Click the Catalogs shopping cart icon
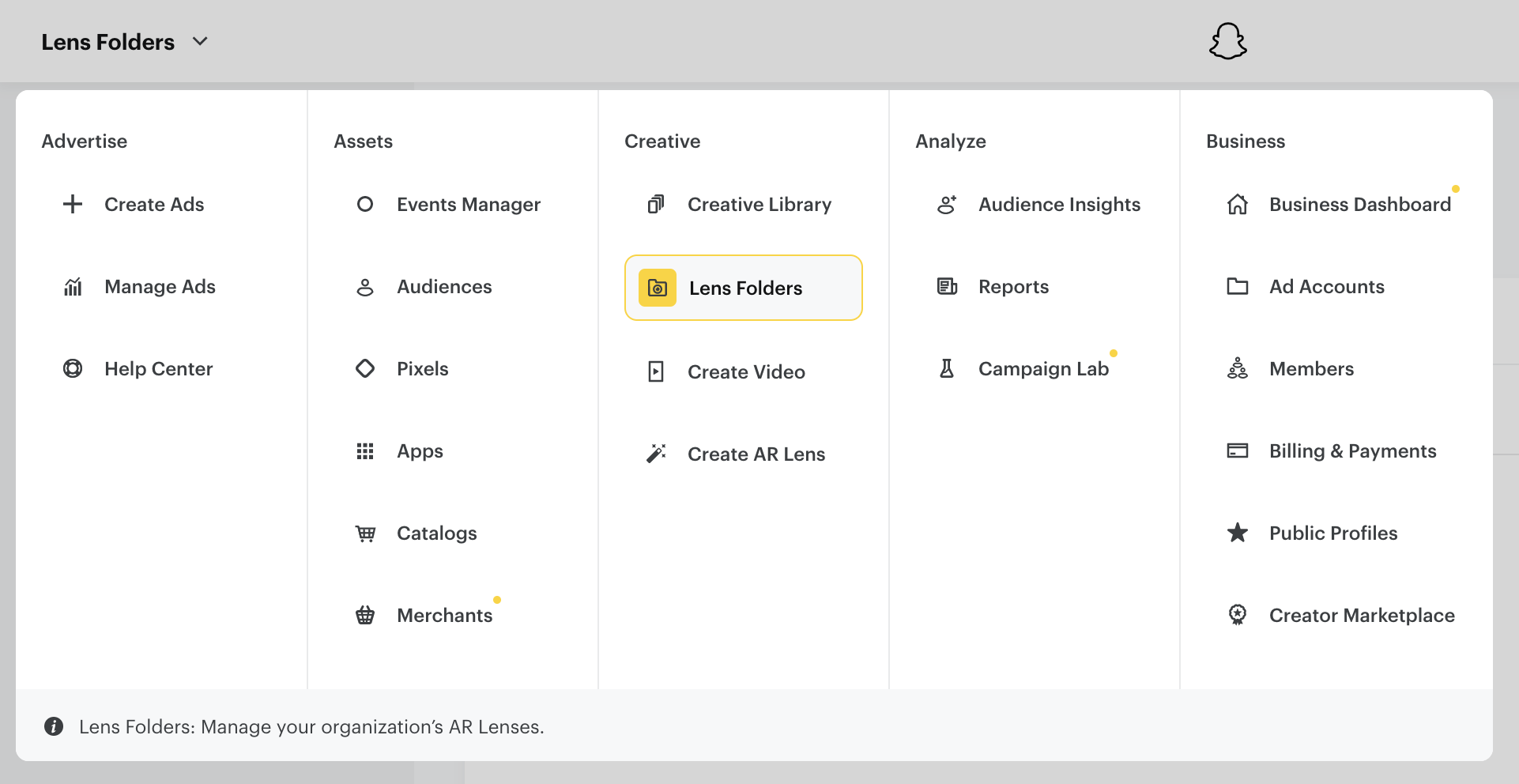 pyautogui.click(x=365, y=533)
